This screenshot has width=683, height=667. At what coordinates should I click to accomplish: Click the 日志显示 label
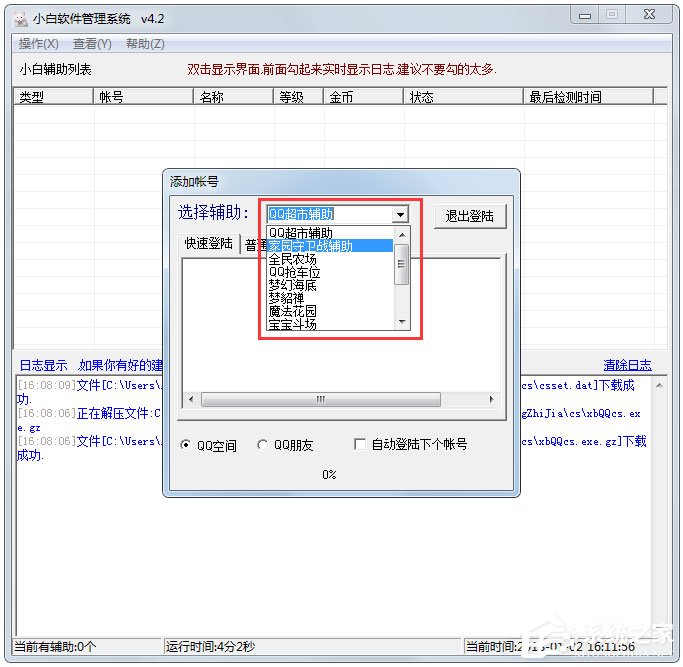pos(44,365)
